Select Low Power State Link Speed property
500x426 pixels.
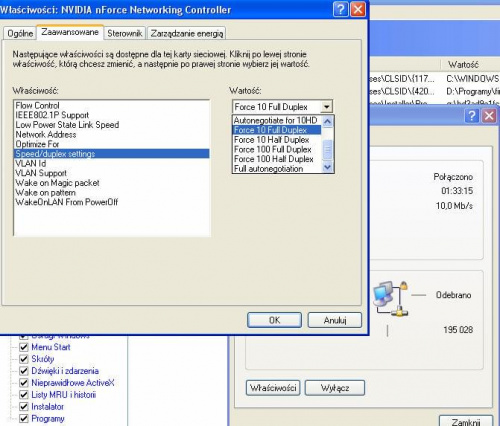[112, 125]
